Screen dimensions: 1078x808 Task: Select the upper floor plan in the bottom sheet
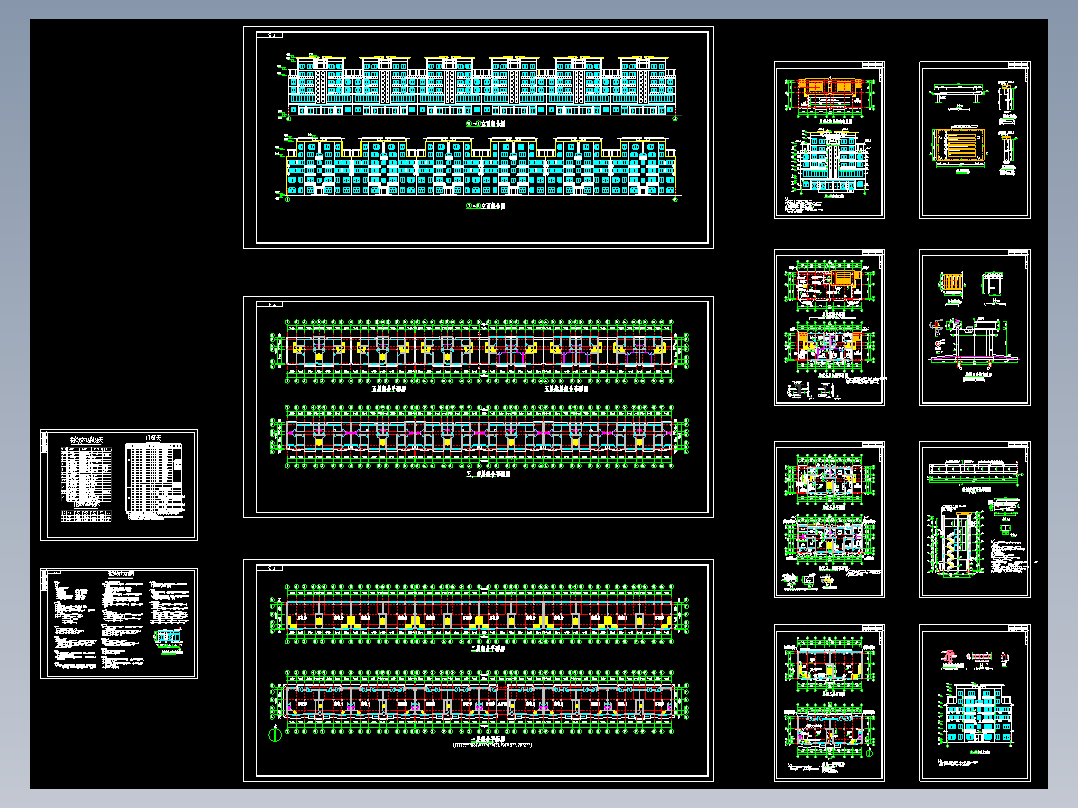[x=480, y=614]
